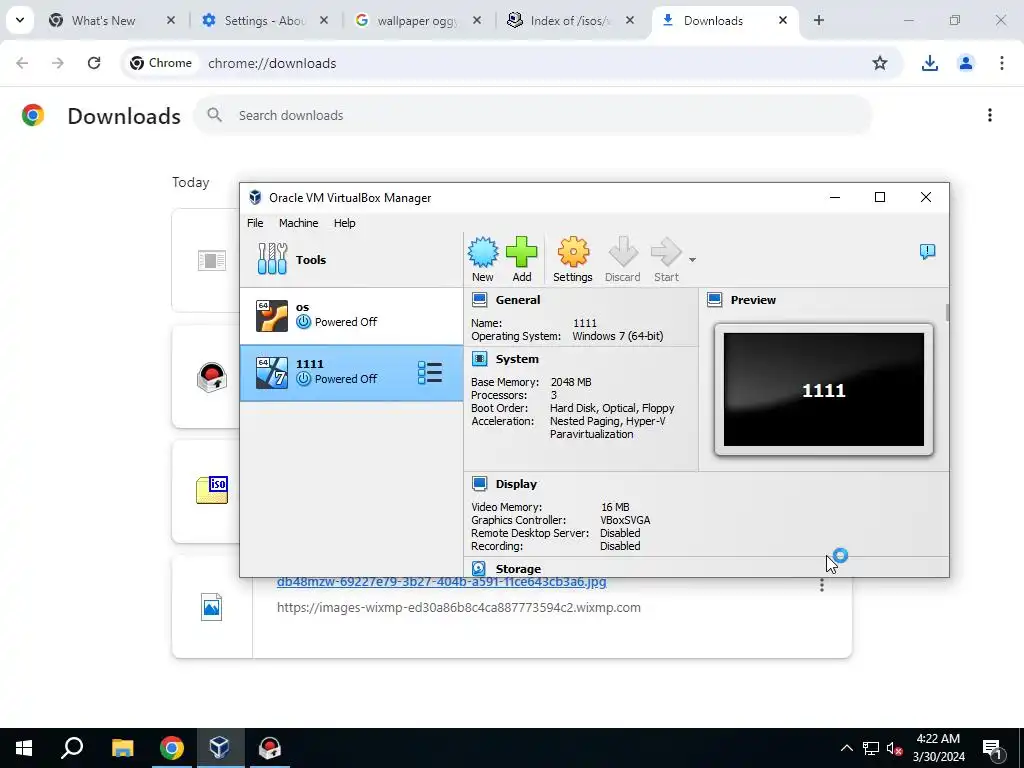Image resolution: width=1024 pixels, height=768 pixels.
Task: Open the downloaded jpg file link
Action: point(441,582)
